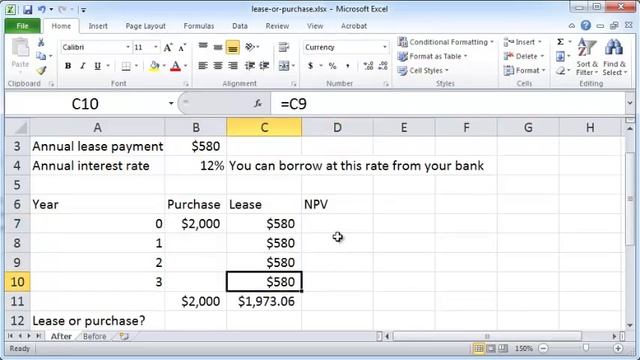
Task: Apply the red font color A
Action: click(x=176, y=66)
